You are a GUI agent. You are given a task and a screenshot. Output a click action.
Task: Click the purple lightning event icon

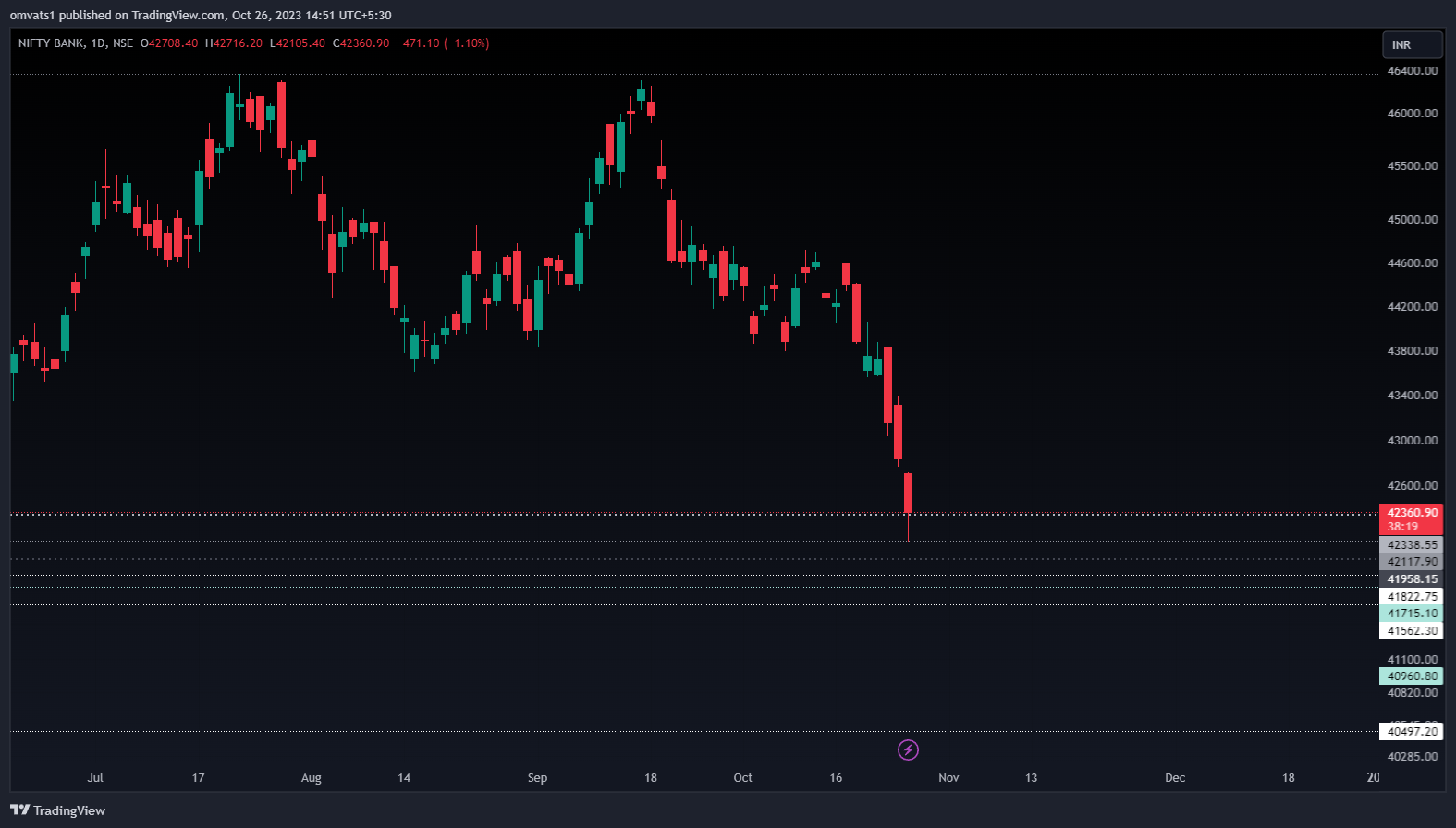point(908,749)
